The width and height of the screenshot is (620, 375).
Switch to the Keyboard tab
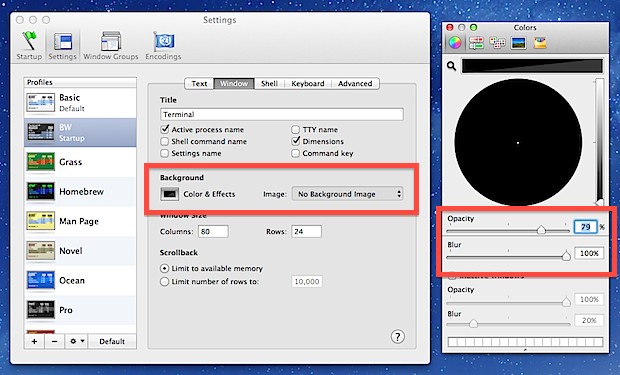pyautogui.click(x=308, y=83)
